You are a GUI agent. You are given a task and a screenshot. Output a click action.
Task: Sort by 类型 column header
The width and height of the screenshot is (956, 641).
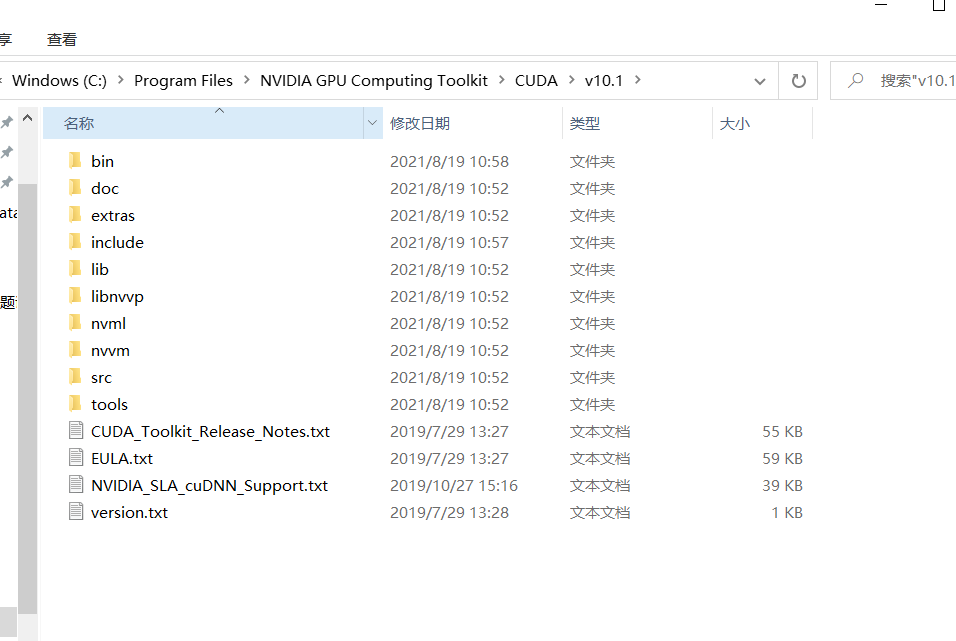[x=638, y=123]
